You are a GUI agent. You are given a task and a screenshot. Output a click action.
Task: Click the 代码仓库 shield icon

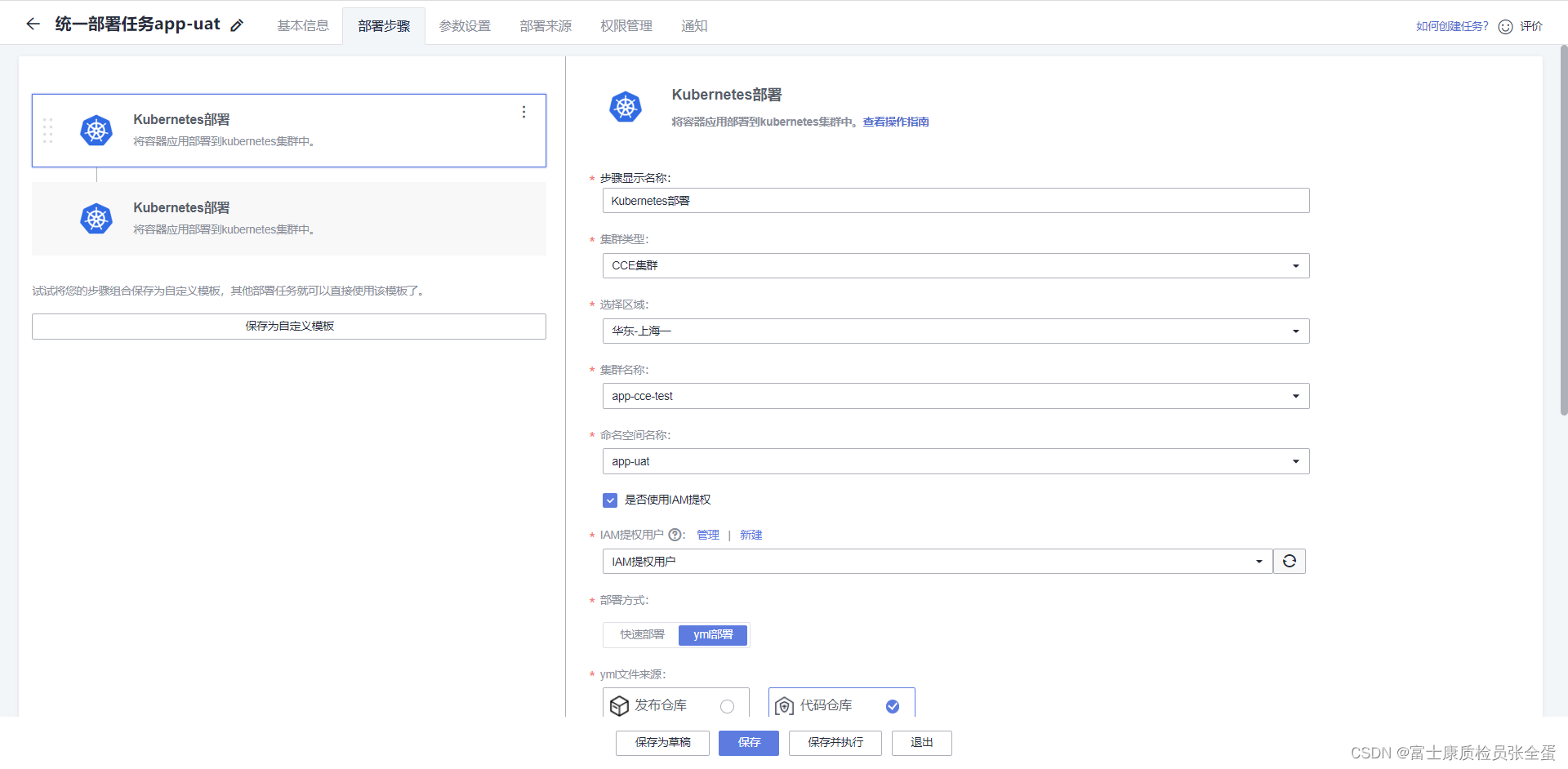tap(784, 706)
